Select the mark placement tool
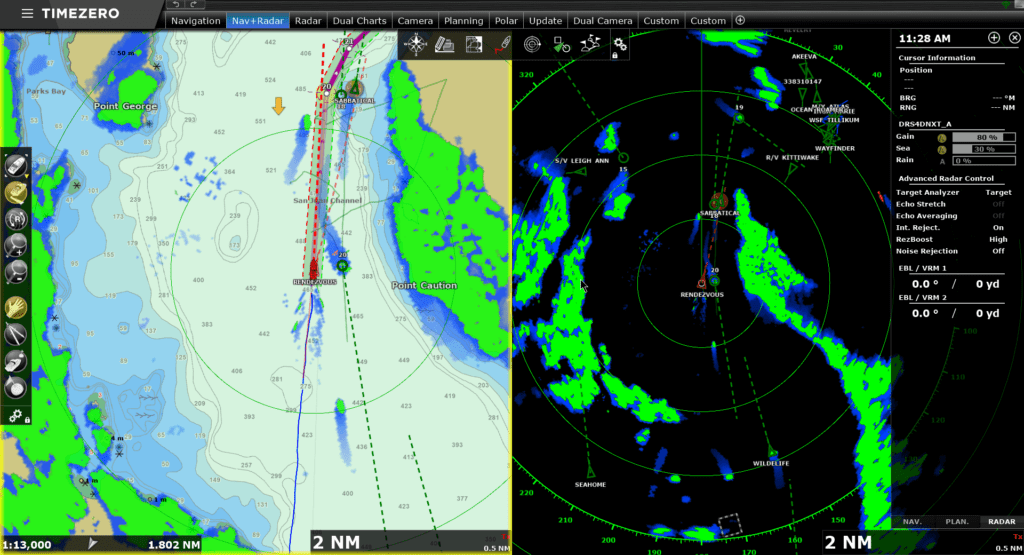This screenshot has width=1024, height=555. [16, 387]
